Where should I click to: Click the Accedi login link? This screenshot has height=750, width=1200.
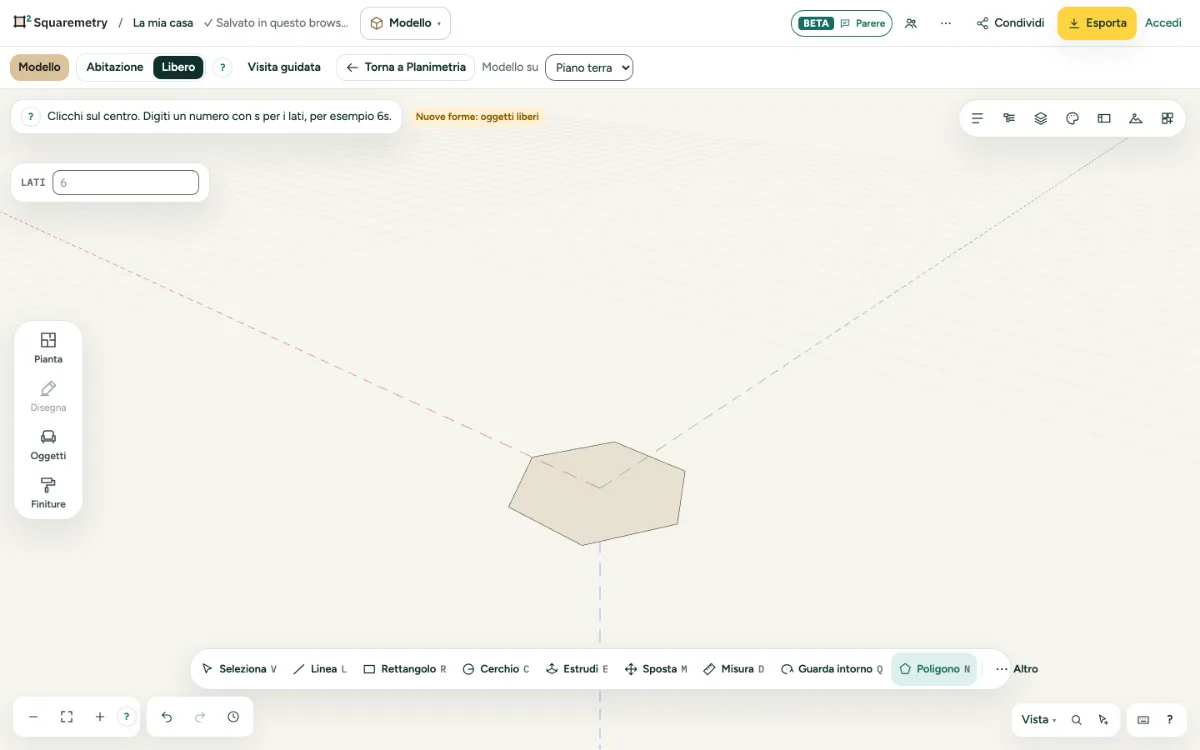click(x=1163, y=23)
